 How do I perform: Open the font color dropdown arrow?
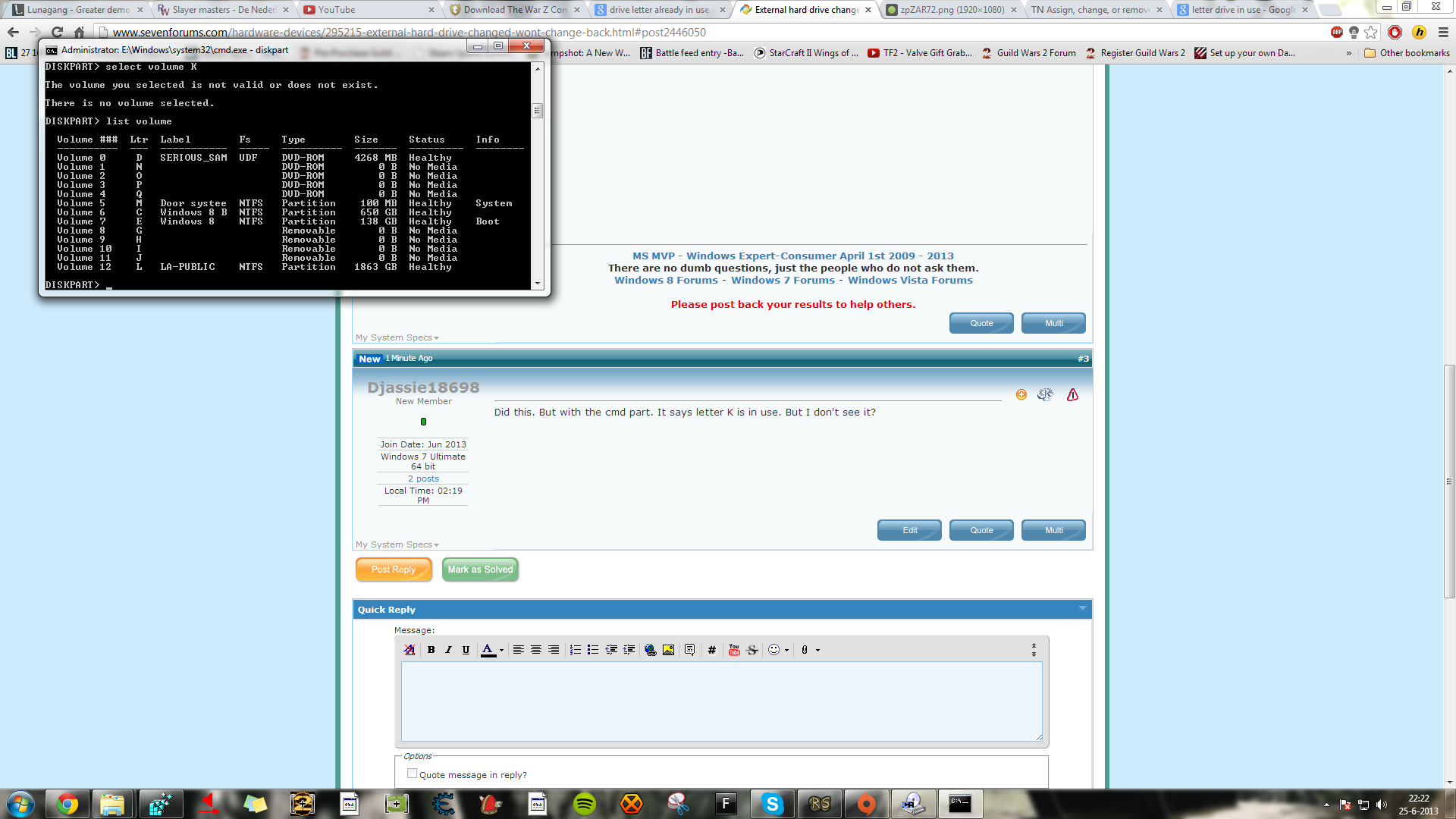pos(501,650)
